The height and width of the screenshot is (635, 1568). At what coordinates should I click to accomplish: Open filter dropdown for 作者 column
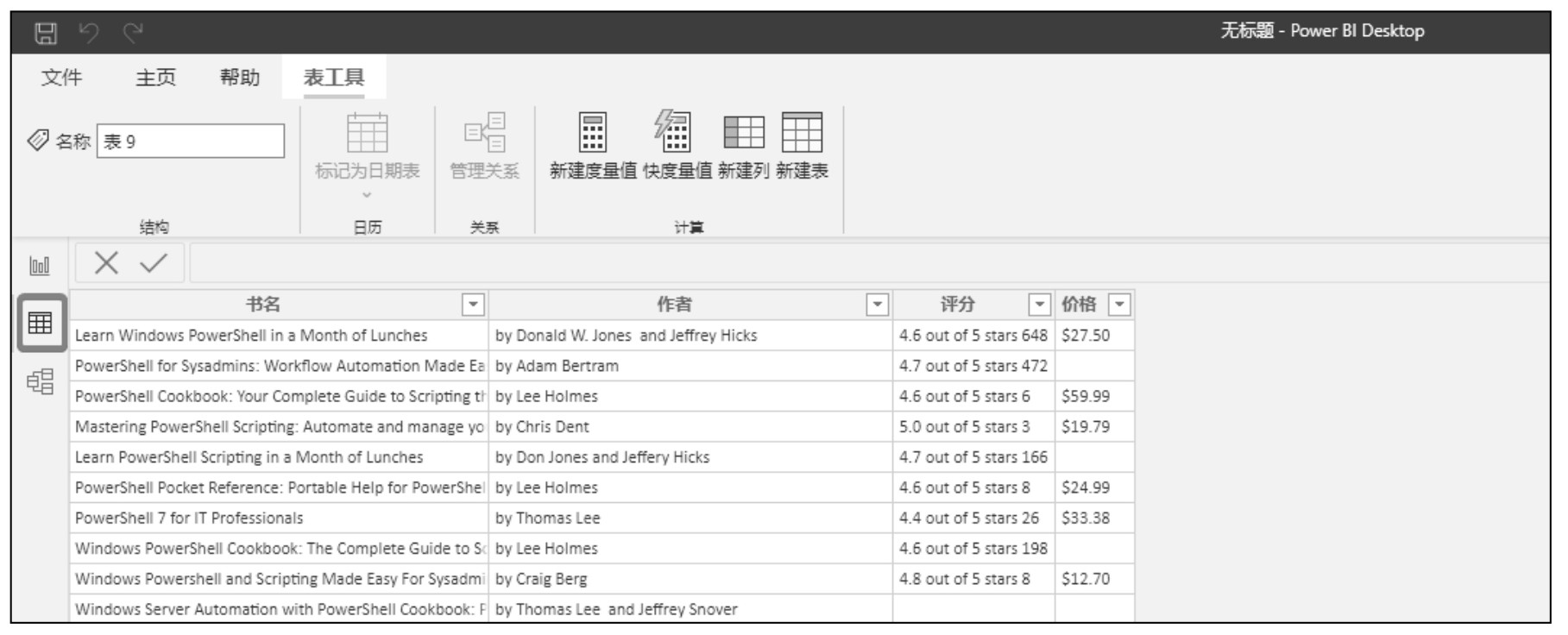pyautogui.click(x=877, y=305)
